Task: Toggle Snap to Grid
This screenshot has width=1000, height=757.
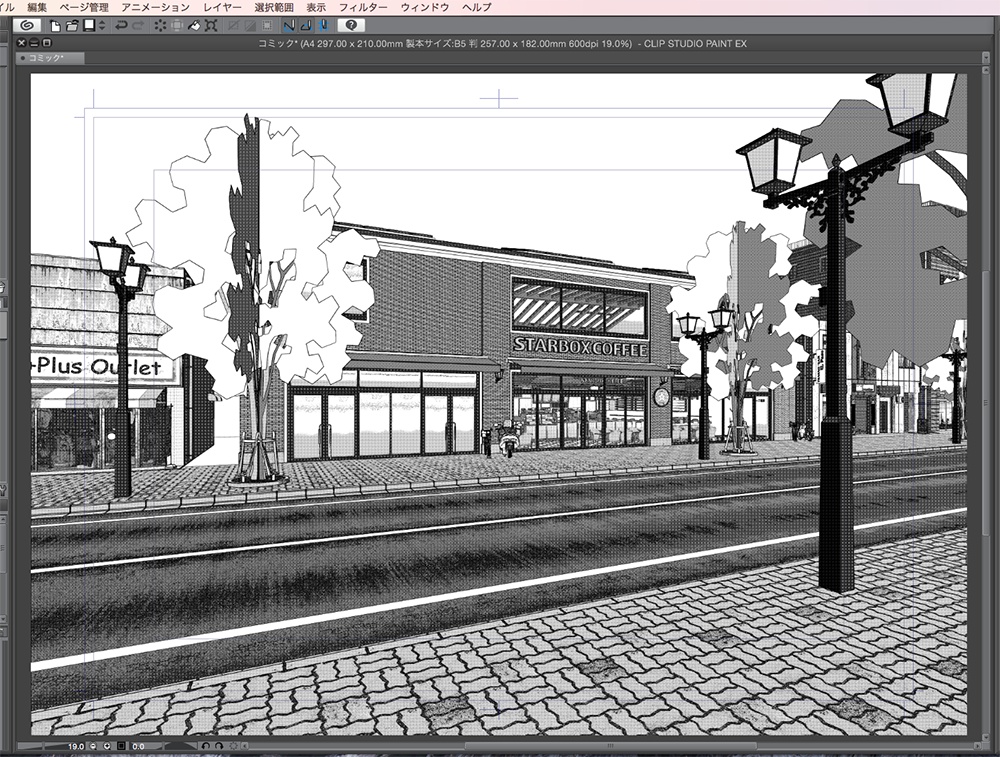Action: coord(323,26)
